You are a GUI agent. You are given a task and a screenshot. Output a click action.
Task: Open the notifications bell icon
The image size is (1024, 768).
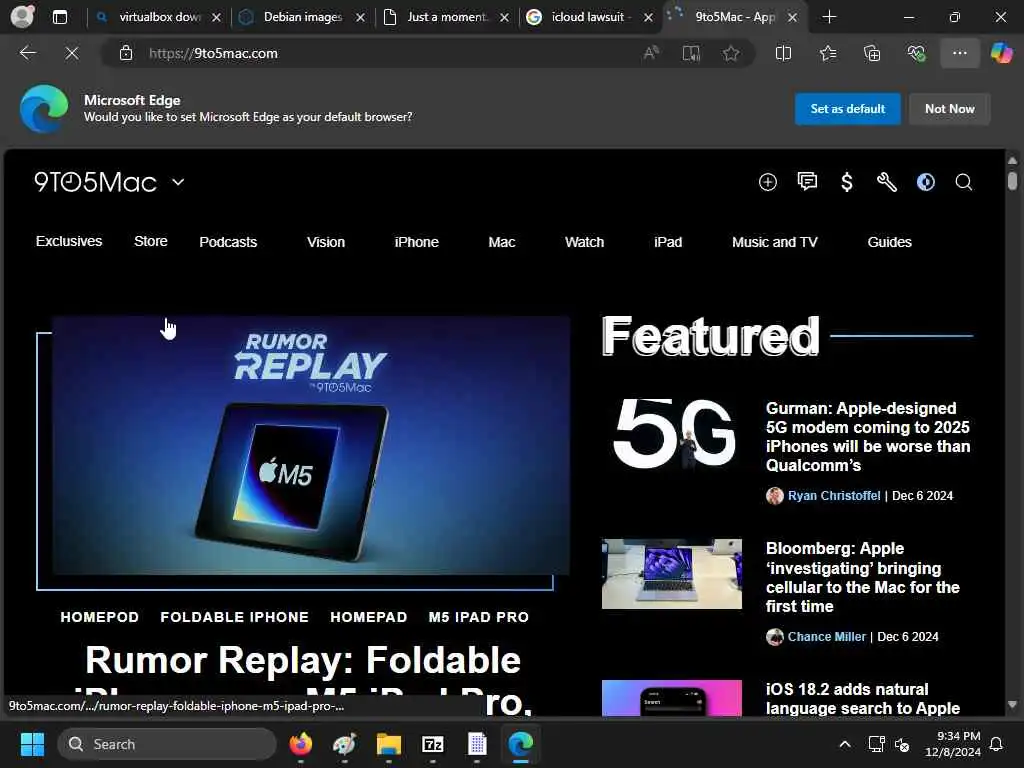tap(997, 744)
